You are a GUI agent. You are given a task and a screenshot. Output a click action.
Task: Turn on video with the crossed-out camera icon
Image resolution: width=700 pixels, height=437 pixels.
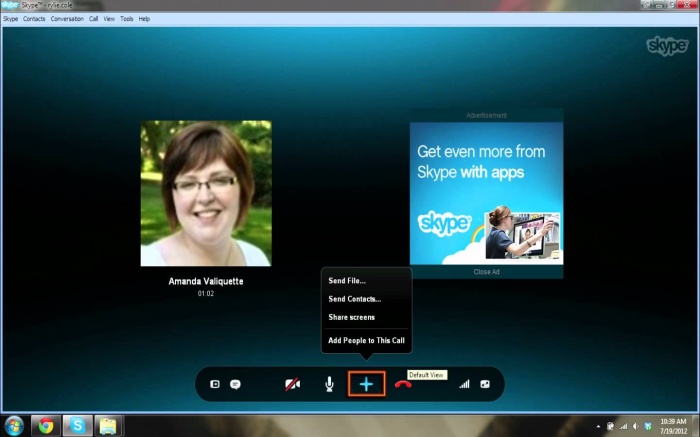[x=292, y=384]
